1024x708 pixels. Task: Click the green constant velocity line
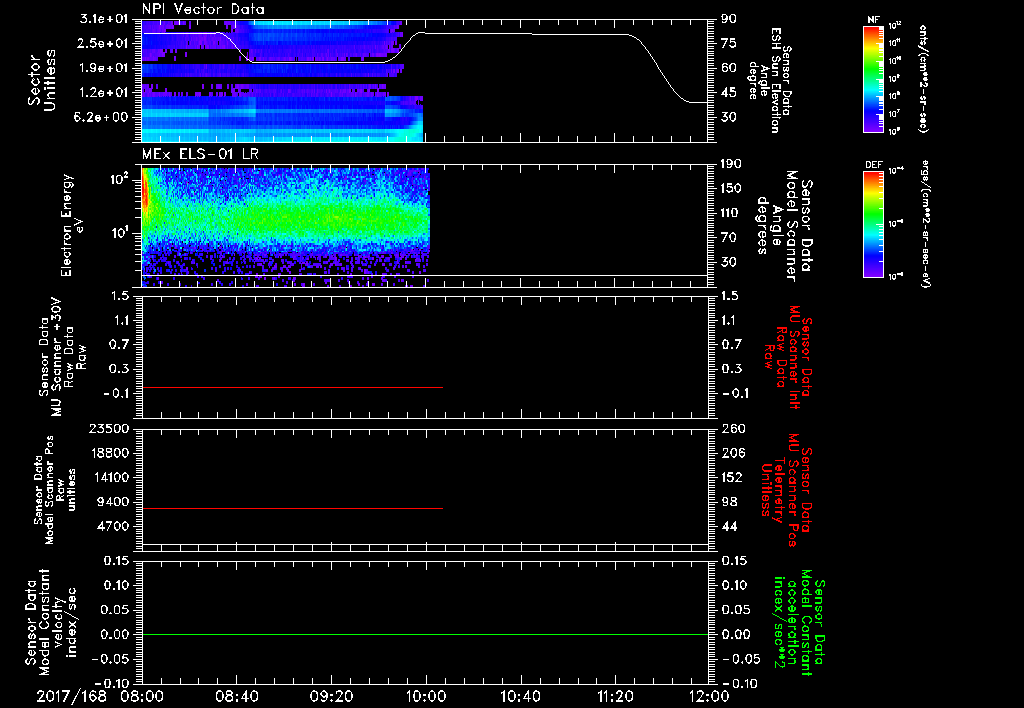[x=425, y=634]
